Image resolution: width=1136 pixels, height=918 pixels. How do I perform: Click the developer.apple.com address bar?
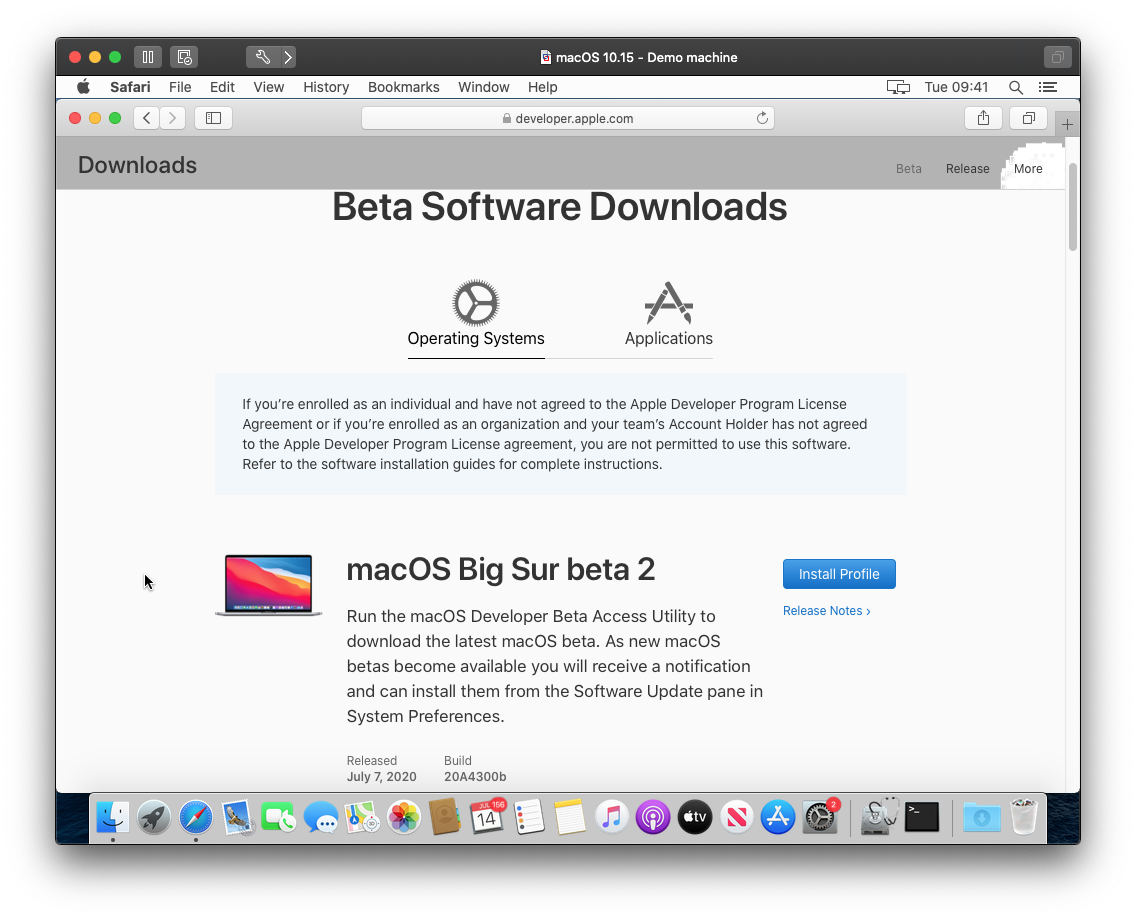[x=568, y=118]
